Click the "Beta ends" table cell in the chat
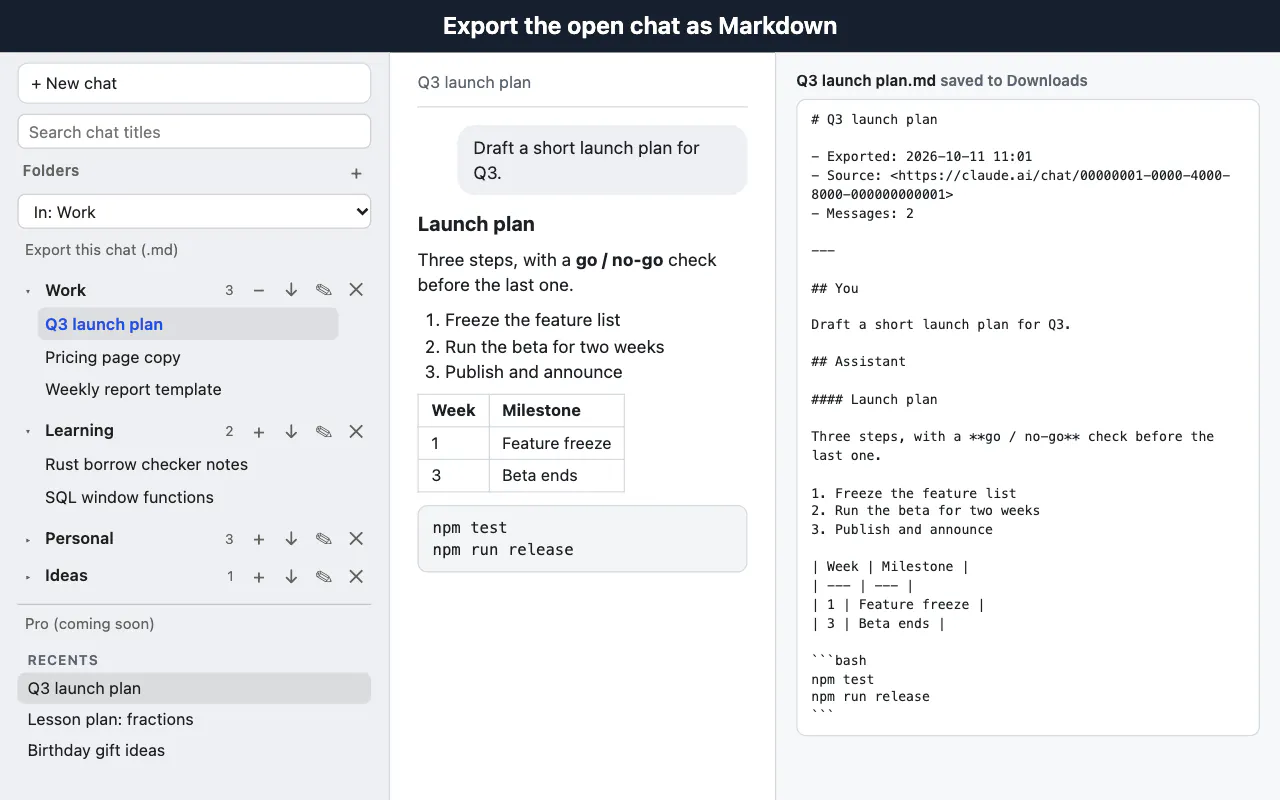The width and height of the screenshot is (1280, 800). click(x=556, y=475)
